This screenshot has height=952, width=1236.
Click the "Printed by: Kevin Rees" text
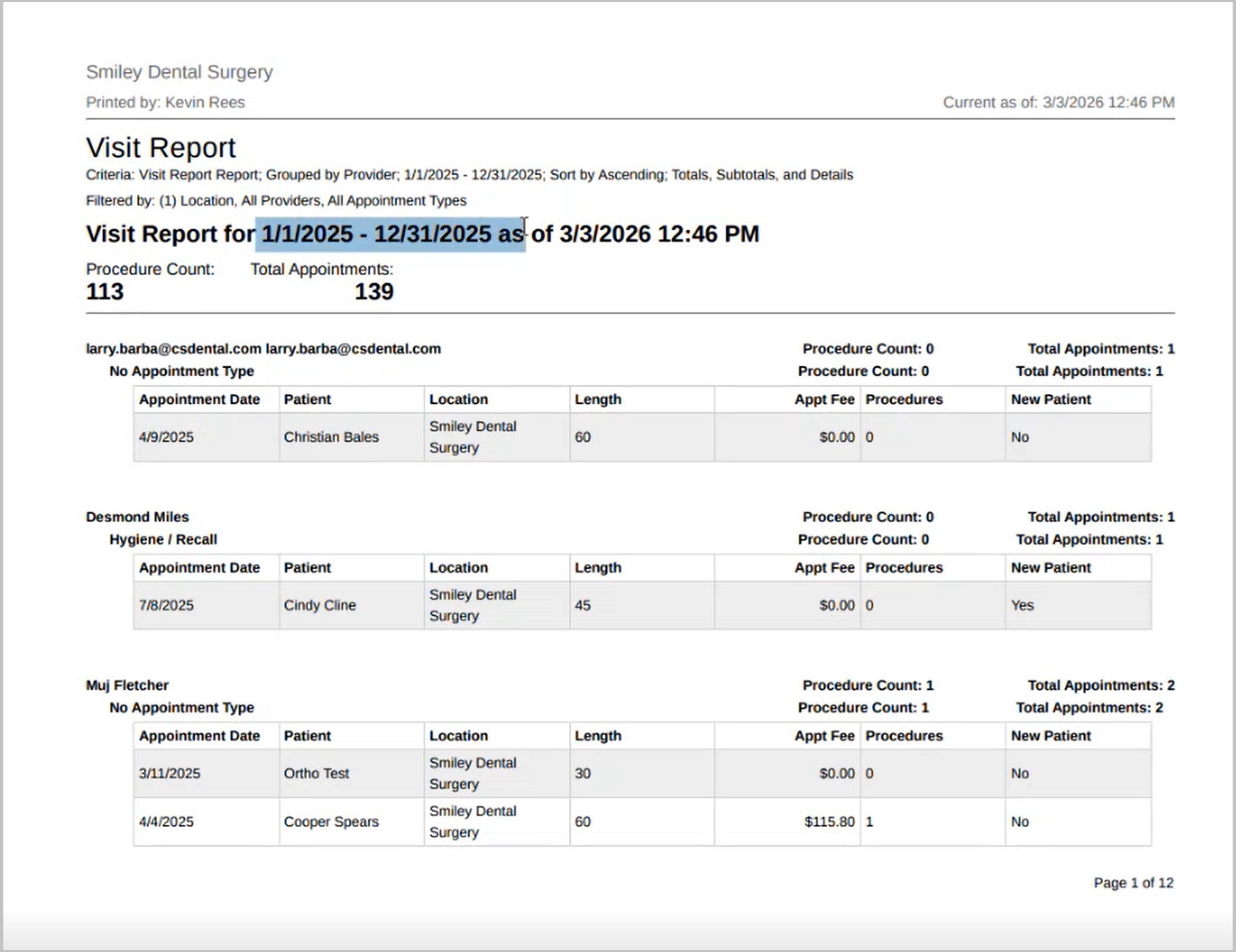[165, 103]
